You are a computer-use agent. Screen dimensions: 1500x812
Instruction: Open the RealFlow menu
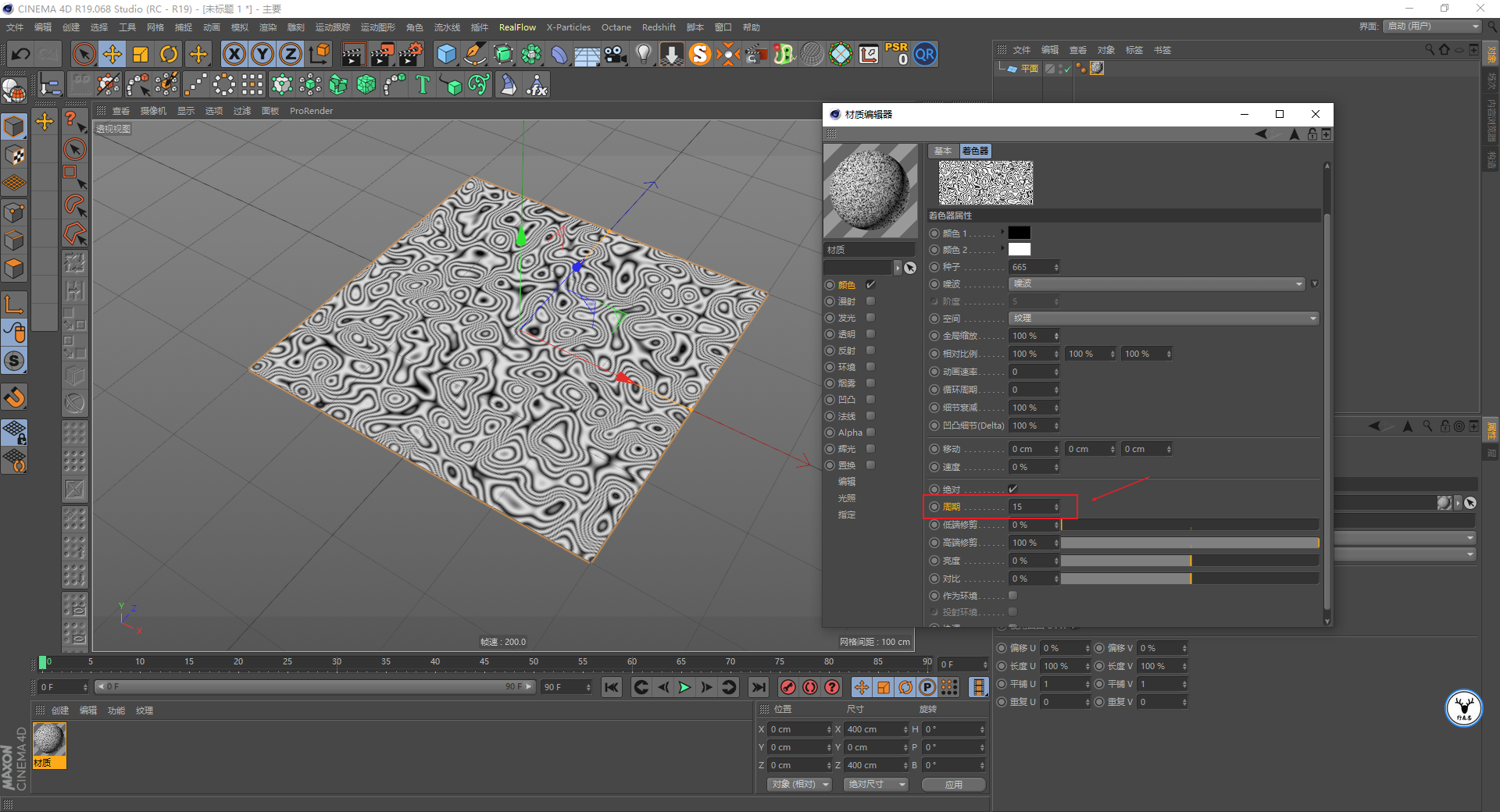517,27
